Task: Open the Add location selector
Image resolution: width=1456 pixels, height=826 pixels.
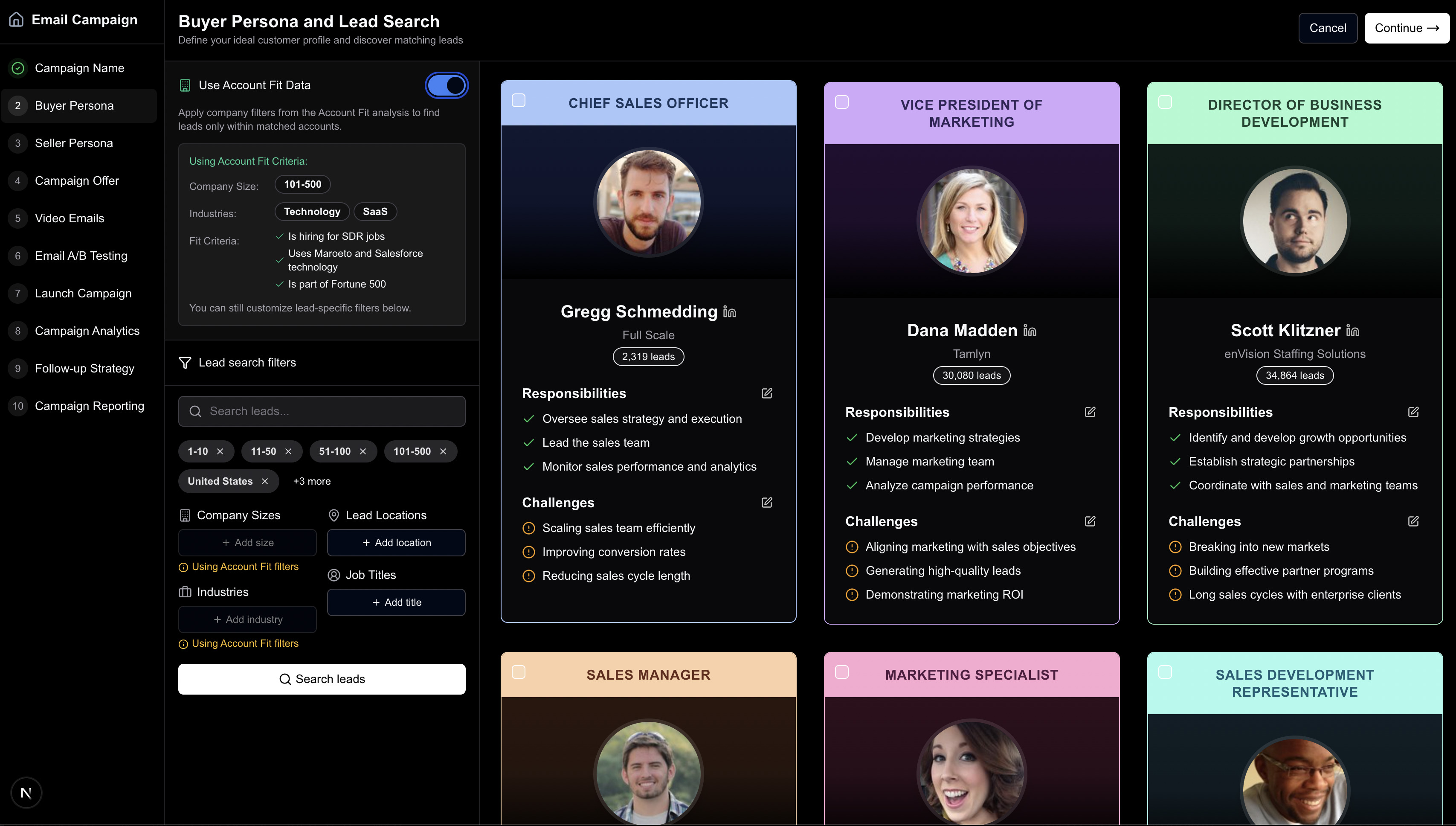Action: (396, 543)
